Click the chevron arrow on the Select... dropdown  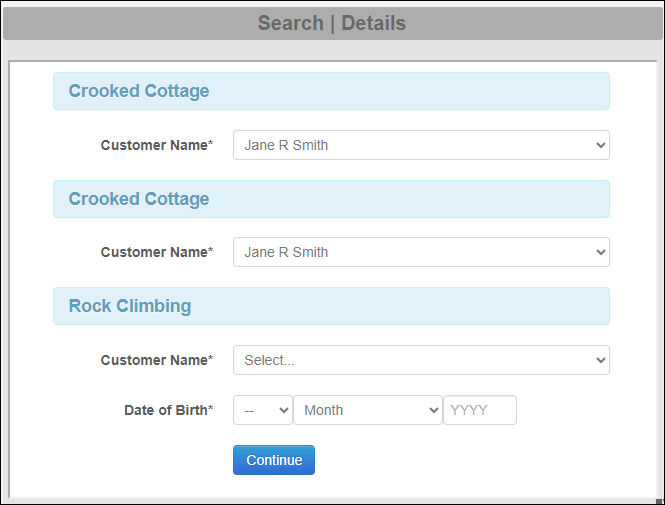[601, 360]
